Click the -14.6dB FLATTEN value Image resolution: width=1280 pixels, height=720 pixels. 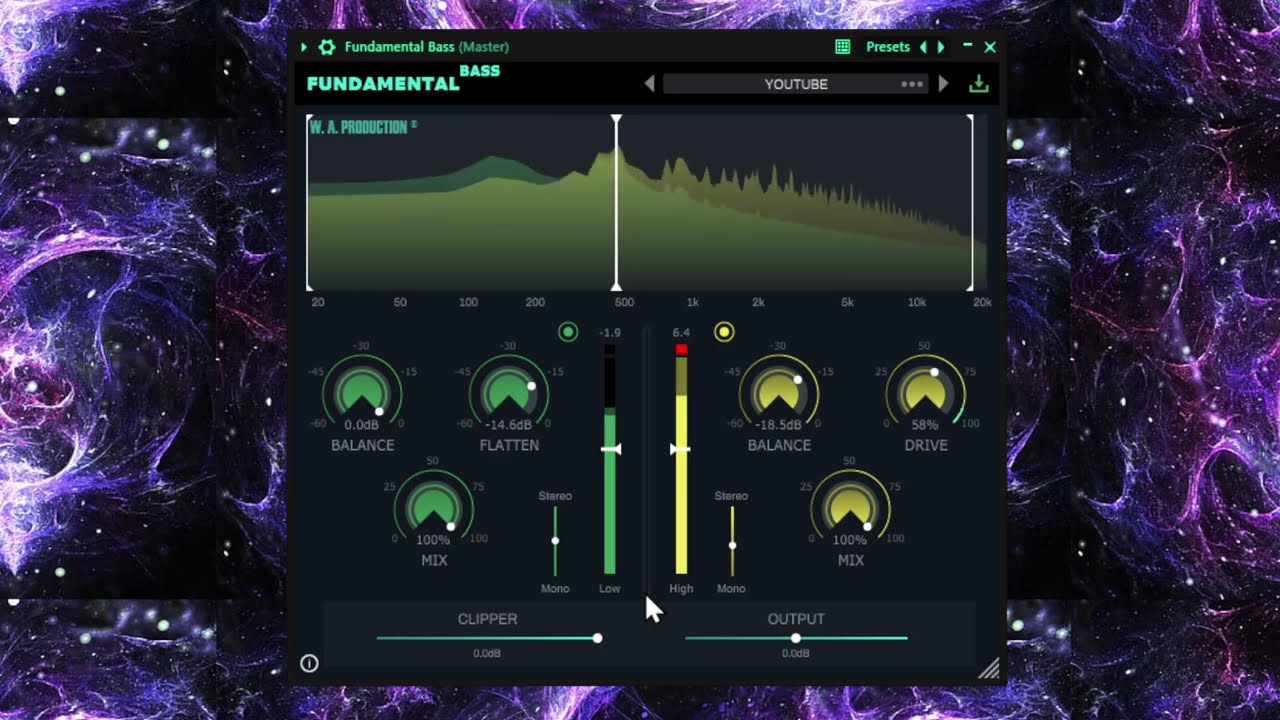509,425
